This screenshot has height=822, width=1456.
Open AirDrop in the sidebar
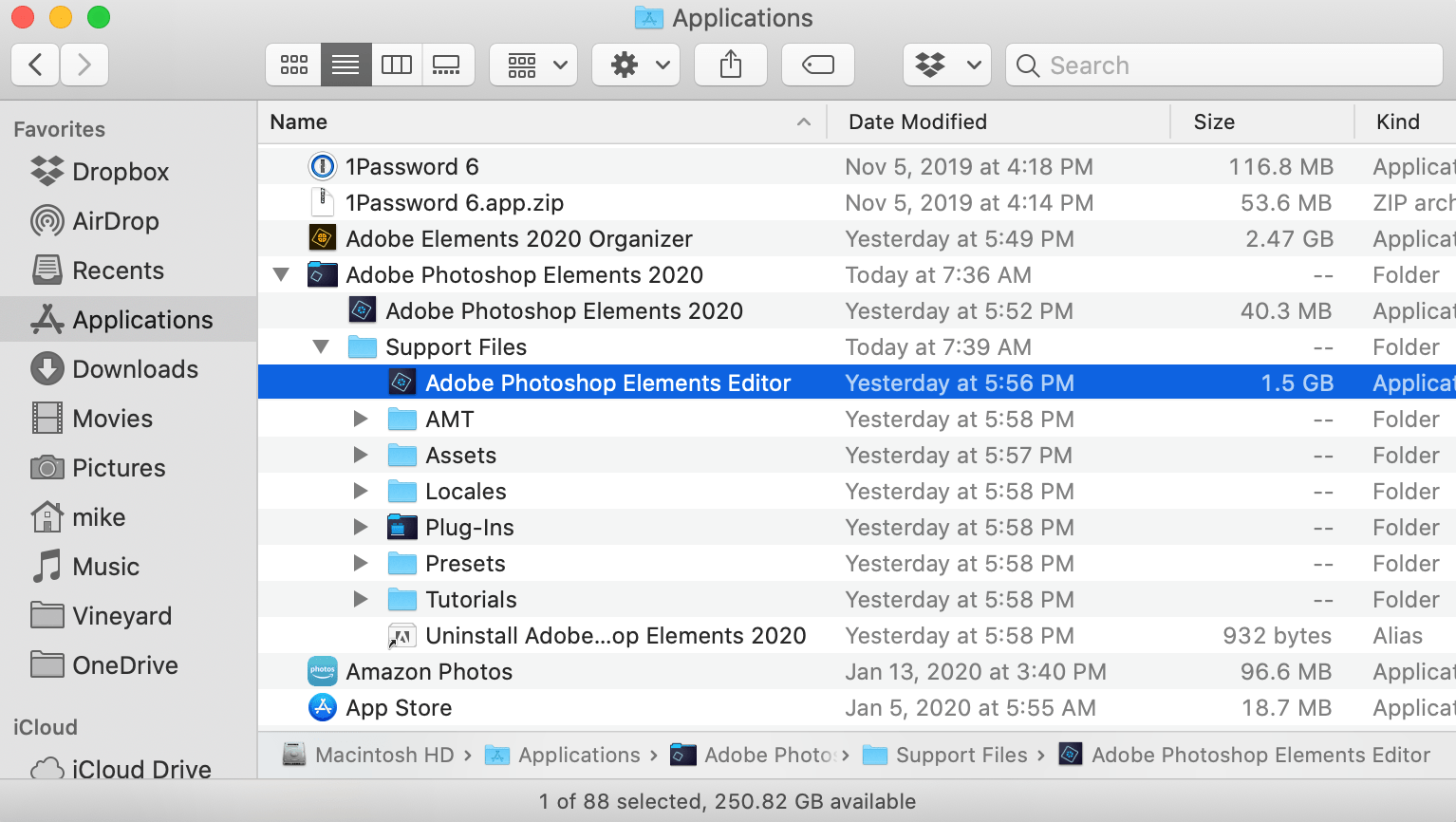(129, 221)
